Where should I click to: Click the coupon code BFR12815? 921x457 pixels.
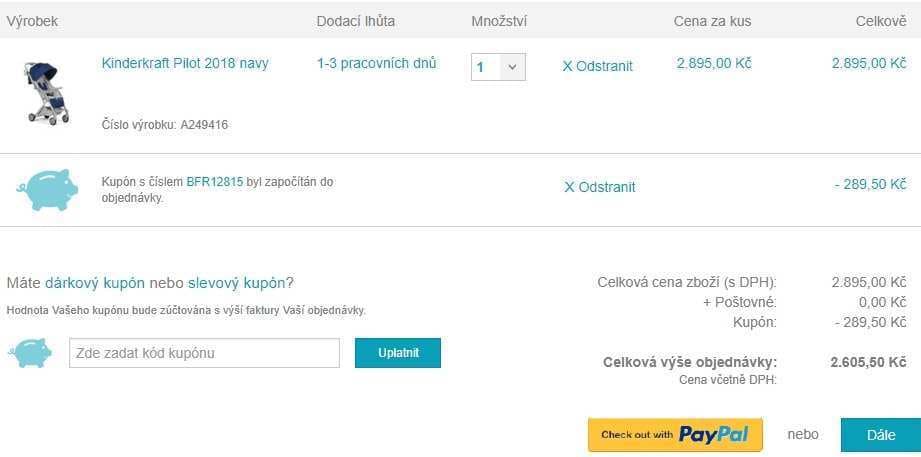[214, 182]
